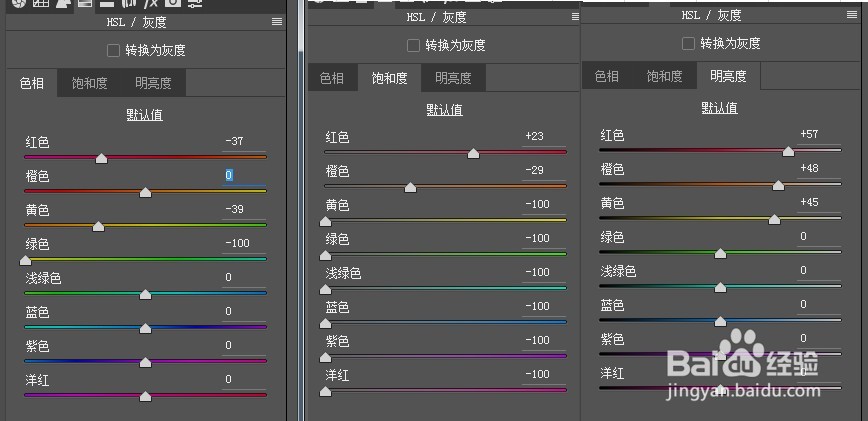
Task: Click the red hue slider handle at -37
Action: pyautogui.click(x=101, y=159)
